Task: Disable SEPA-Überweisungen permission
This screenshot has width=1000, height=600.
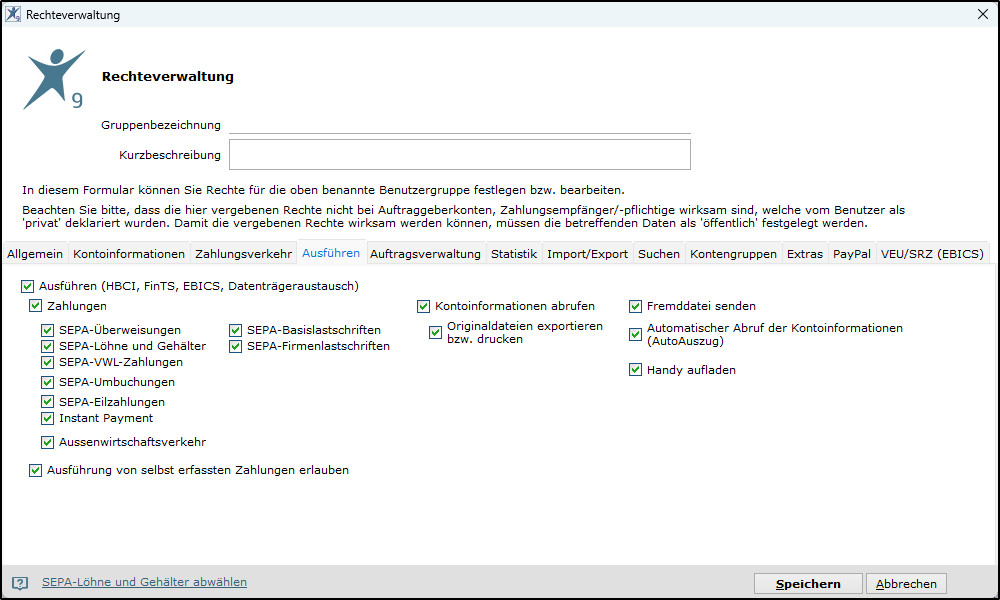Action: 47,330
